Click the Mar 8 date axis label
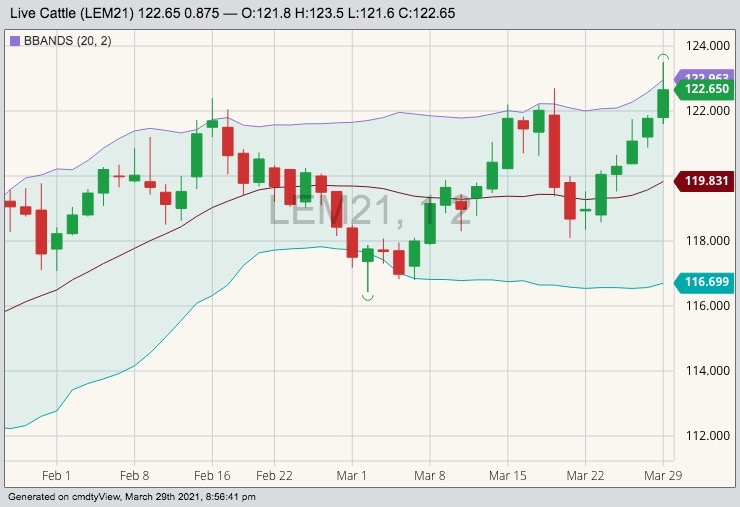 [x=429, y=475]
